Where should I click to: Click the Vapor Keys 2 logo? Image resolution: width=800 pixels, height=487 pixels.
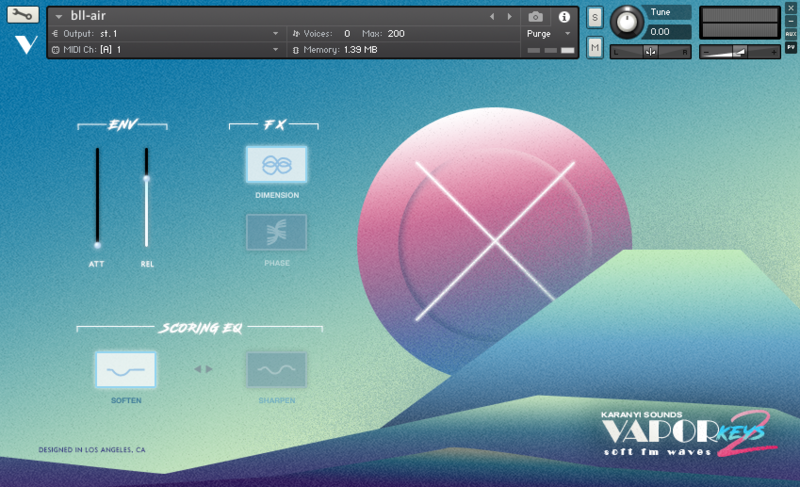(x=688, y=433)
